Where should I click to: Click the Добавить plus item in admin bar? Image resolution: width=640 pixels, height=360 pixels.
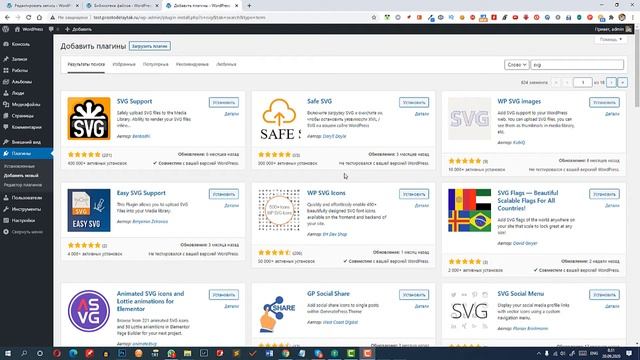[x=78, y=29]
